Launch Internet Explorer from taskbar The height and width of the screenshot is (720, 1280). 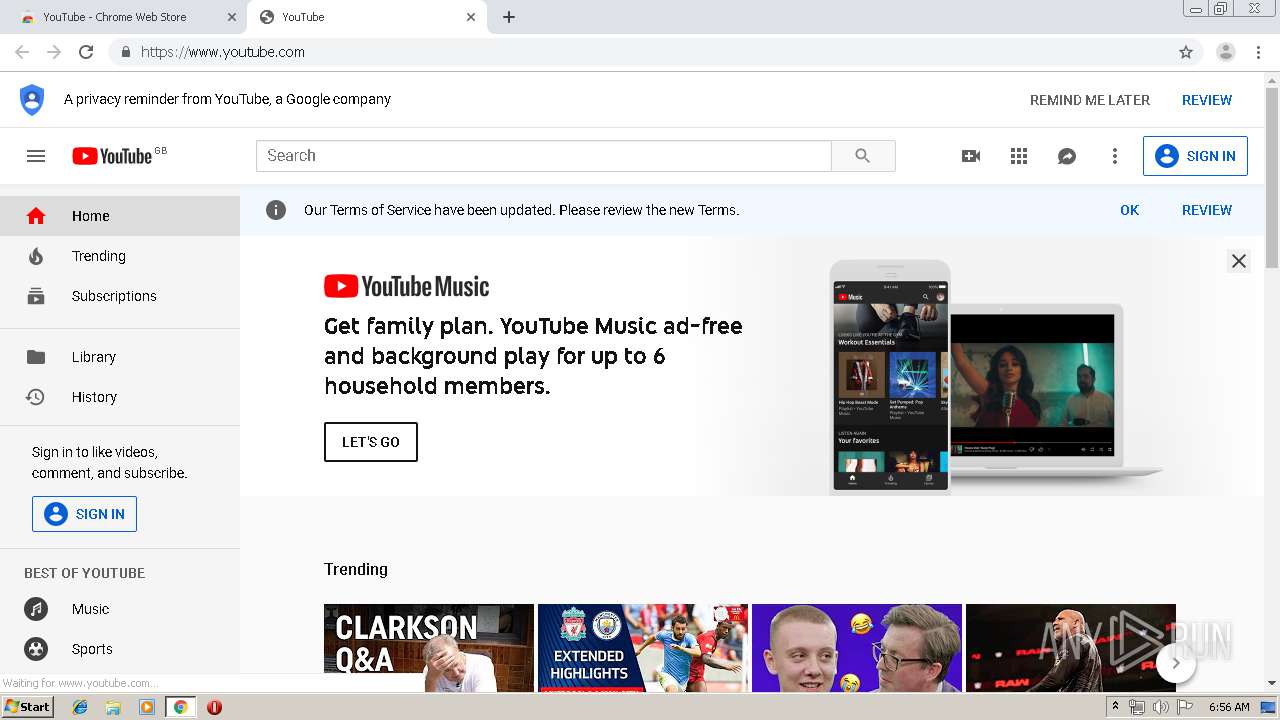(x=80, y=707)
